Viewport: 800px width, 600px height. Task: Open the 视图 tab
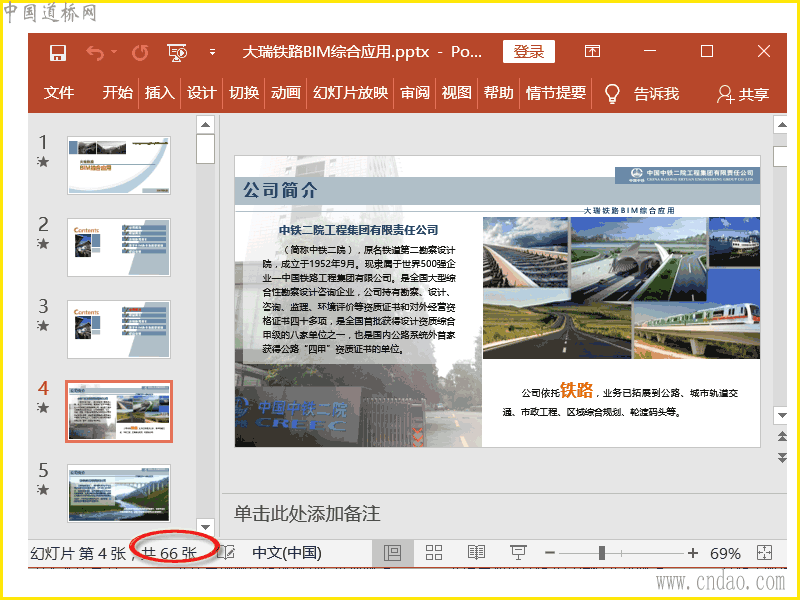tap(457, 93)
